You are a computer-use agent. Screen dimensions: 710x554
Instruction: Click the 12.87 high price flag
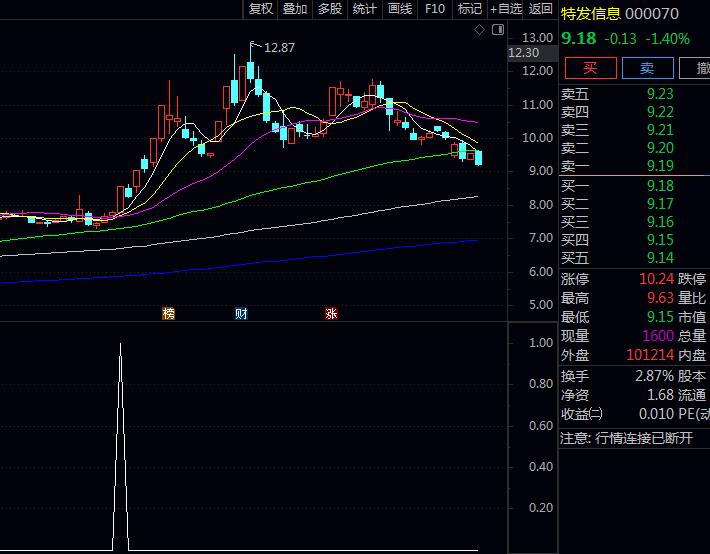click(277, 47)
